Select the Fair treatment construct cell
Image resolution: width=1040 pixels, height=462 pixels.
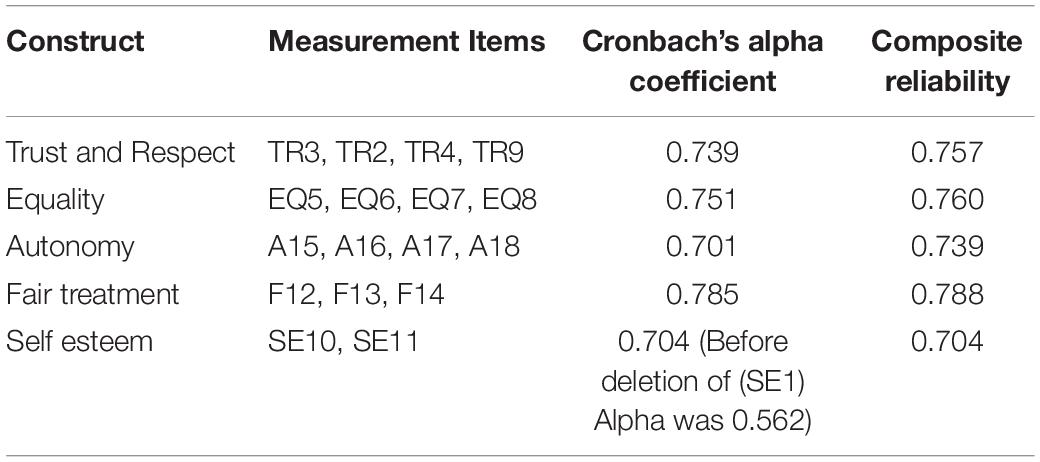[x=93, y=294]
